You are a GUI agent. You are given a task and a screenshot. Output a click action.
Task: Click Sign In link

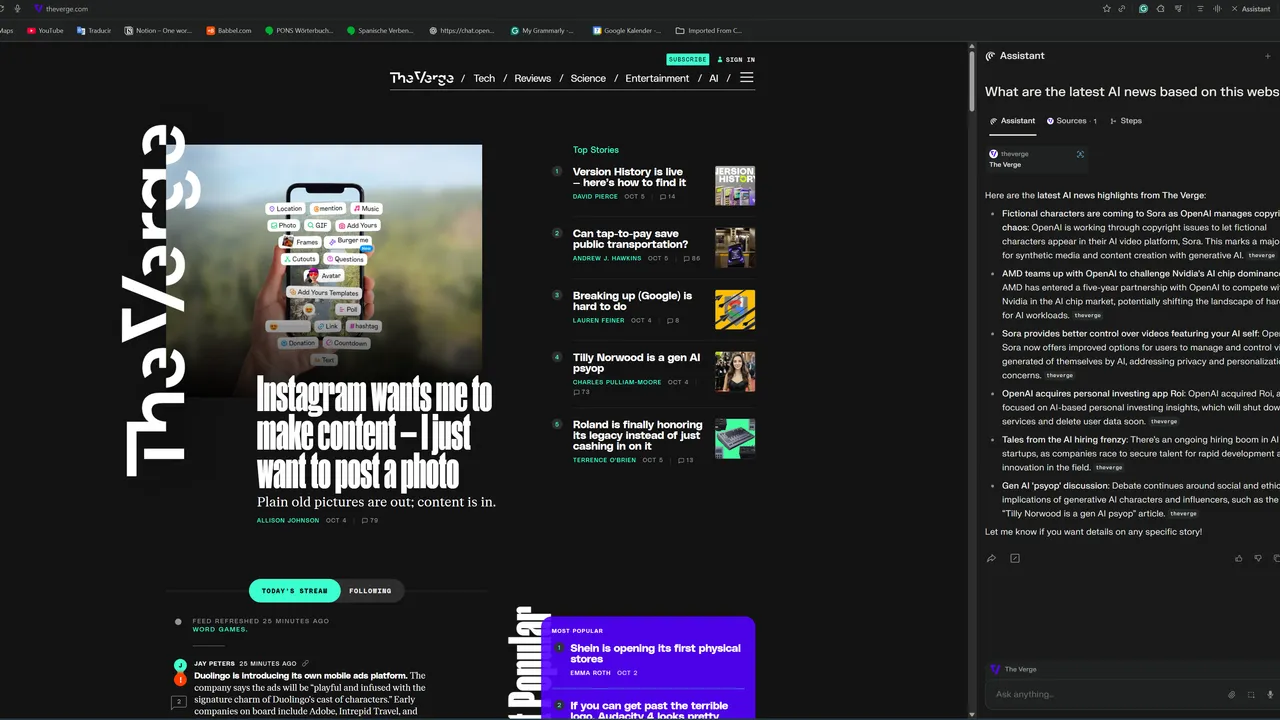tap(736, 60)
